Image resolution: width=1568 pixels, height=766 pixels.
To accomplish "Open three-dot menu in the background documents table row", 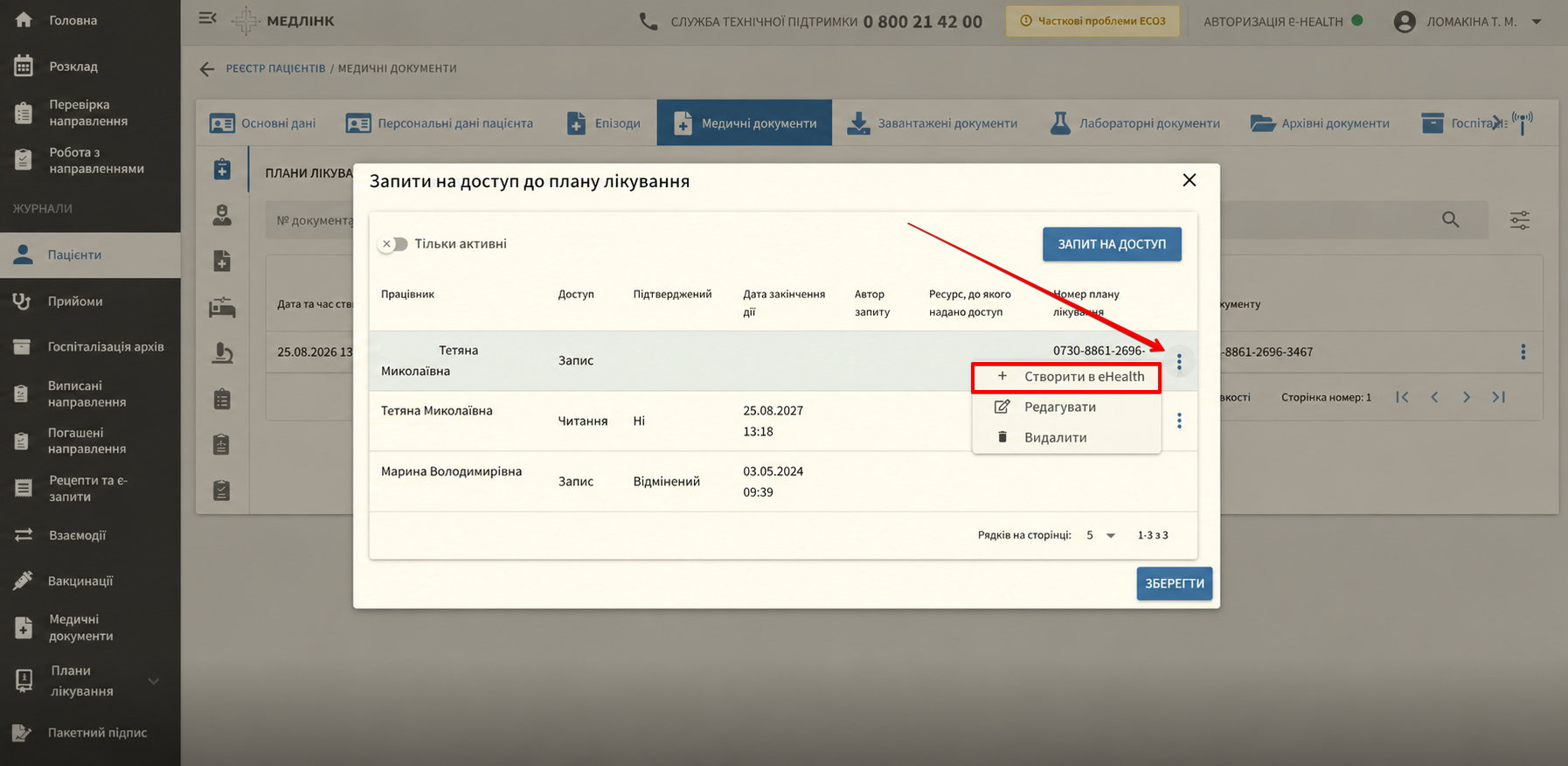I will click(1523, 352).
